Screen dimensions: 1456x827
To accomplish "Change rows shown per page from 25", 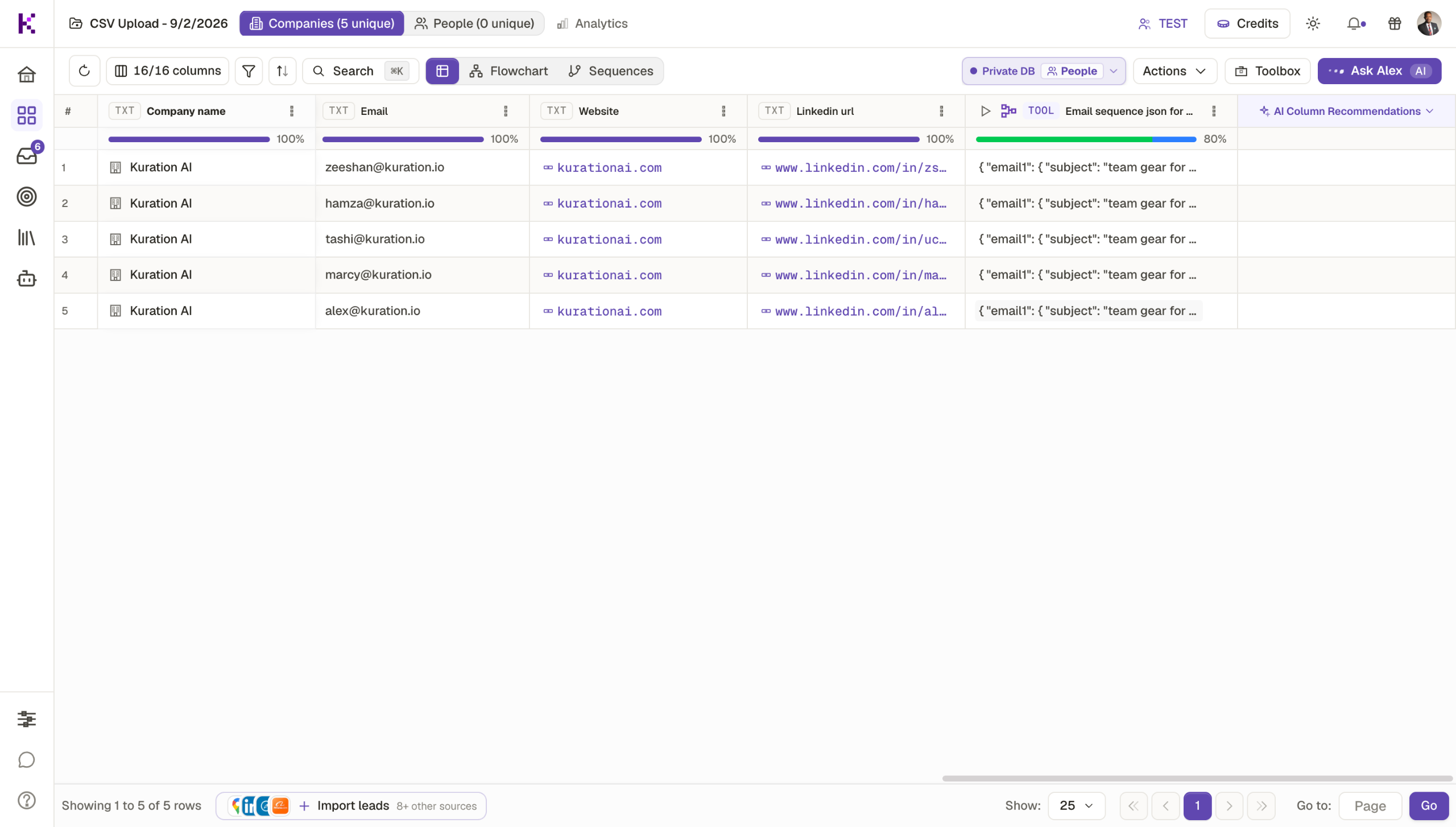I will coord(1077,805).
